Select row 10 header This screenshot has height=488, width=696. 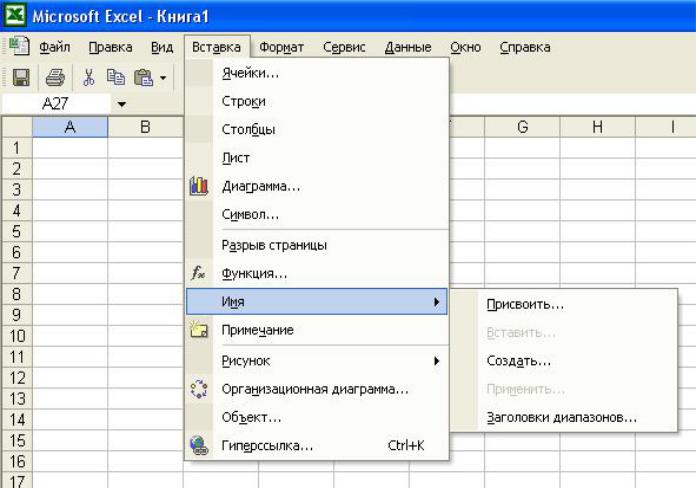[x=17, y=336]
